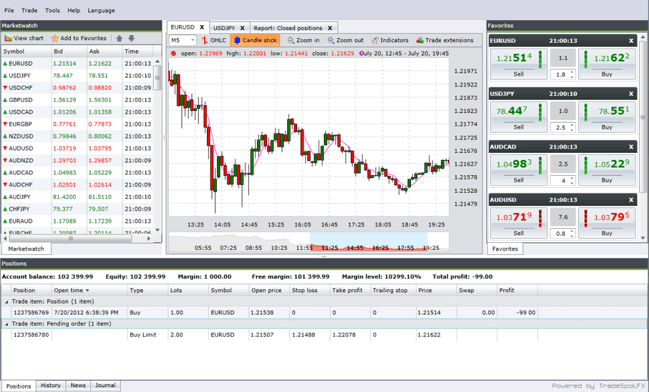Sell EURUSD at 1.21514 in Favorites
Image resolution: width=649 pixels, height=392 pixels.
point(519,64)
